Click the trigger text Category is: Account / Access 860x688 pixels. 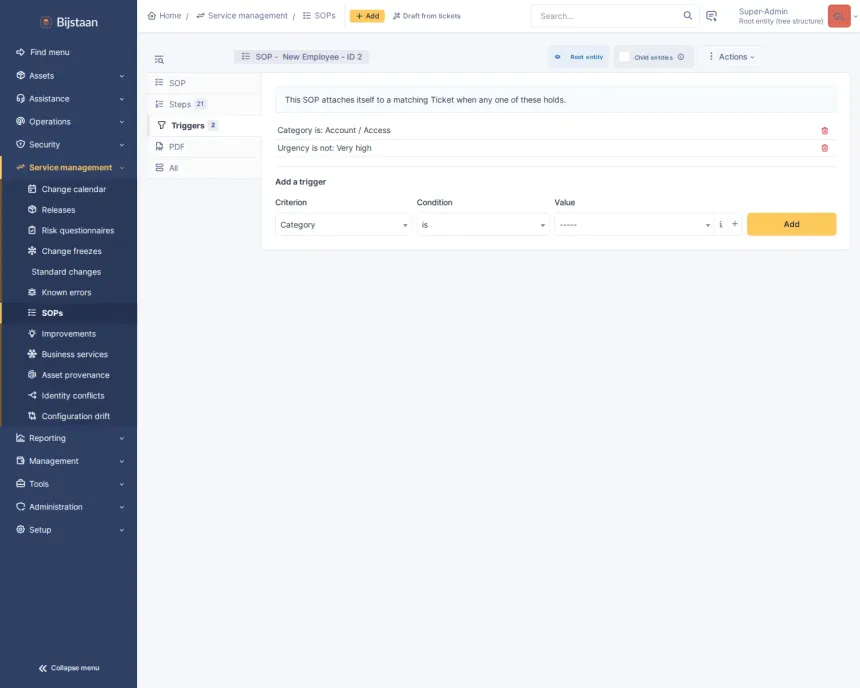pos(333,130)
